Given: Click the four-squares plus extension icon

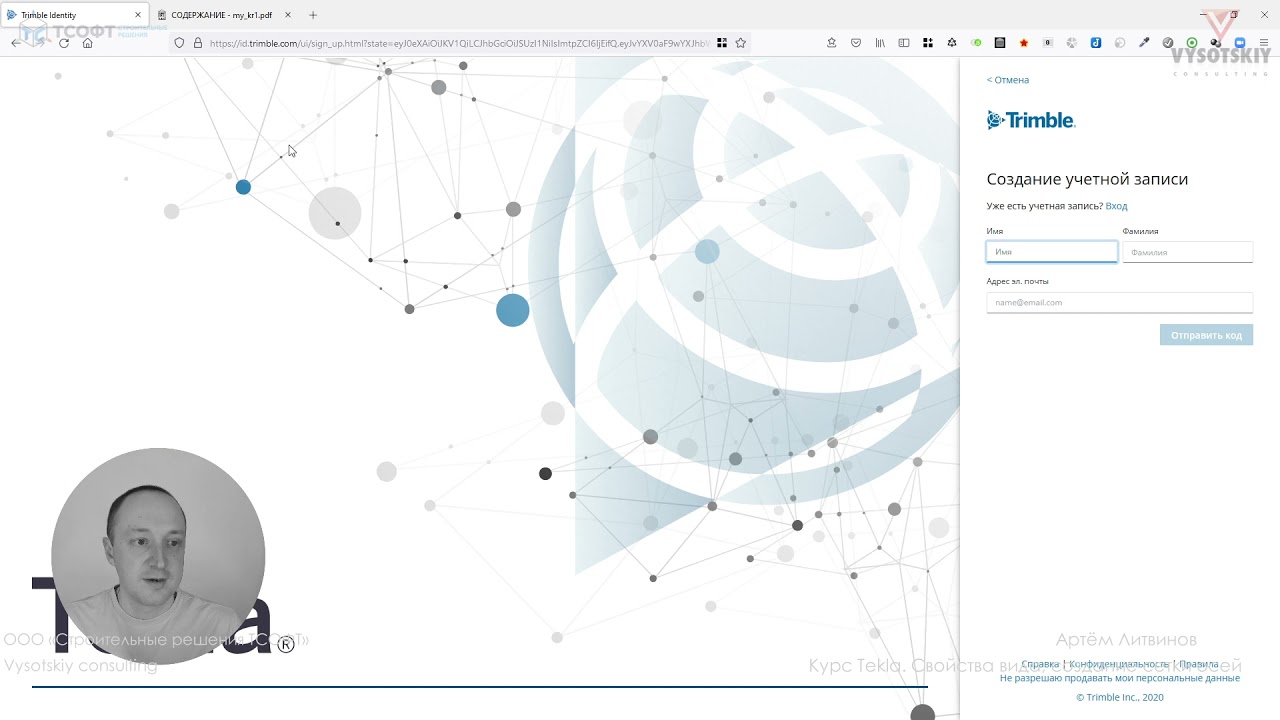Looking at the screenshot, I should (928, 43).
